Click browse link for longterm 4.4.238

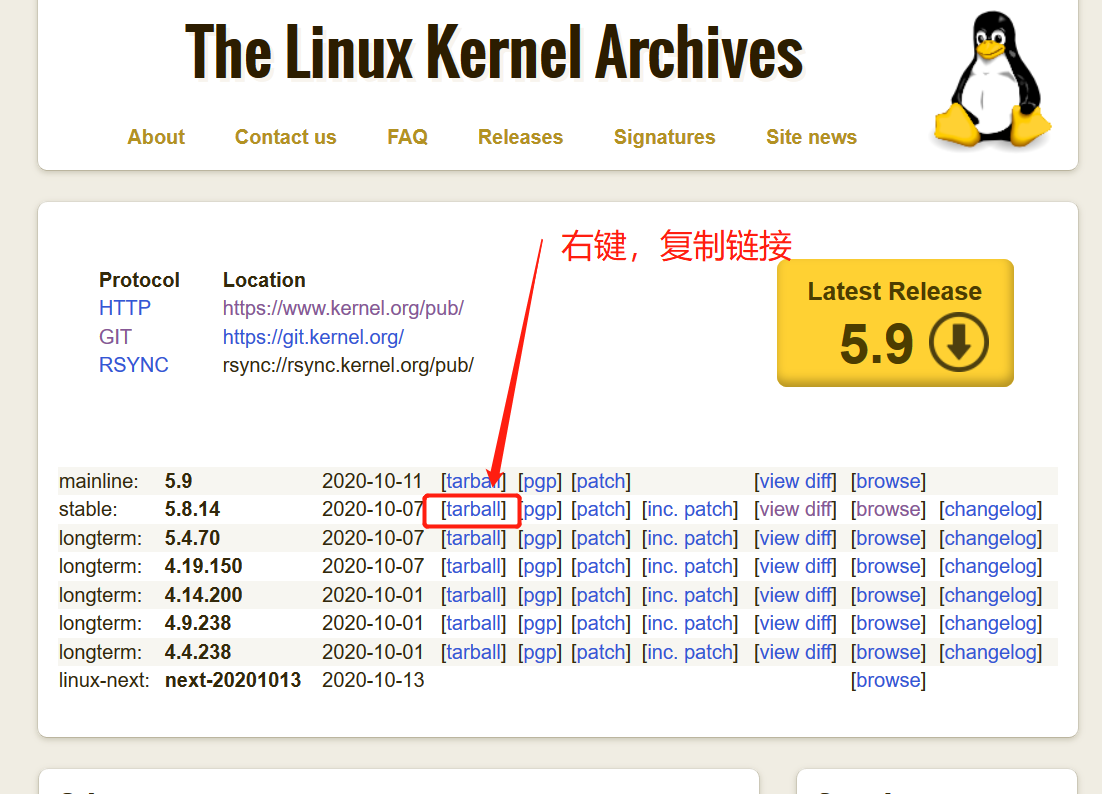click(x=888, y=652)
